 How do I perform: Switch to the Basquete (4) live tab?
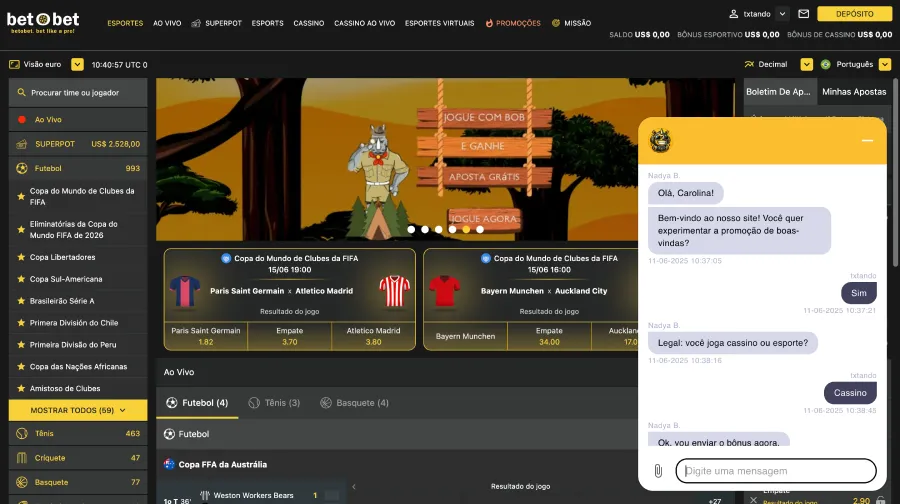355,403
